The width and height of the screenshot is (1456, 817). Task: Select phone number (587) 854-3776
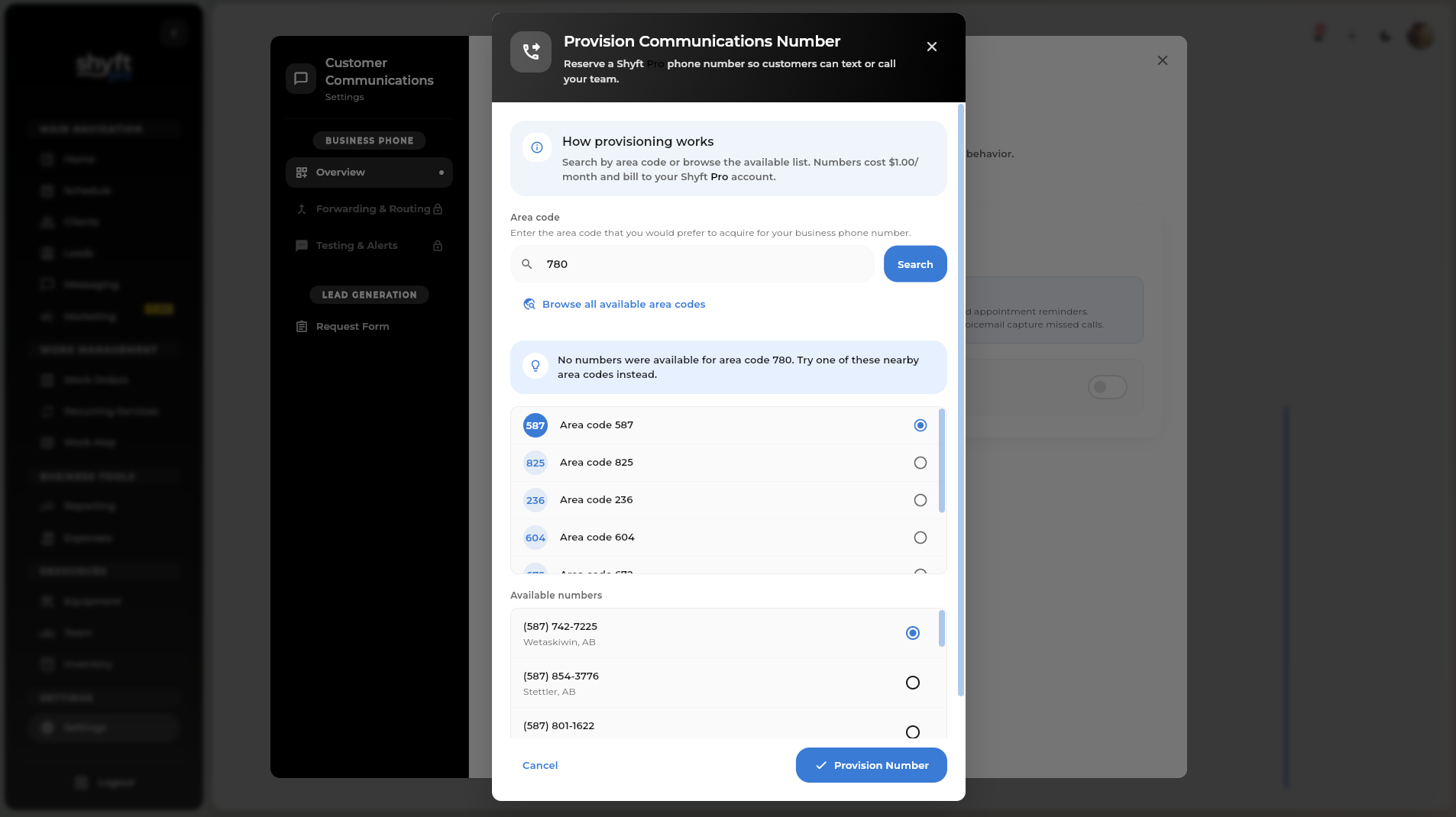(912, 683)
